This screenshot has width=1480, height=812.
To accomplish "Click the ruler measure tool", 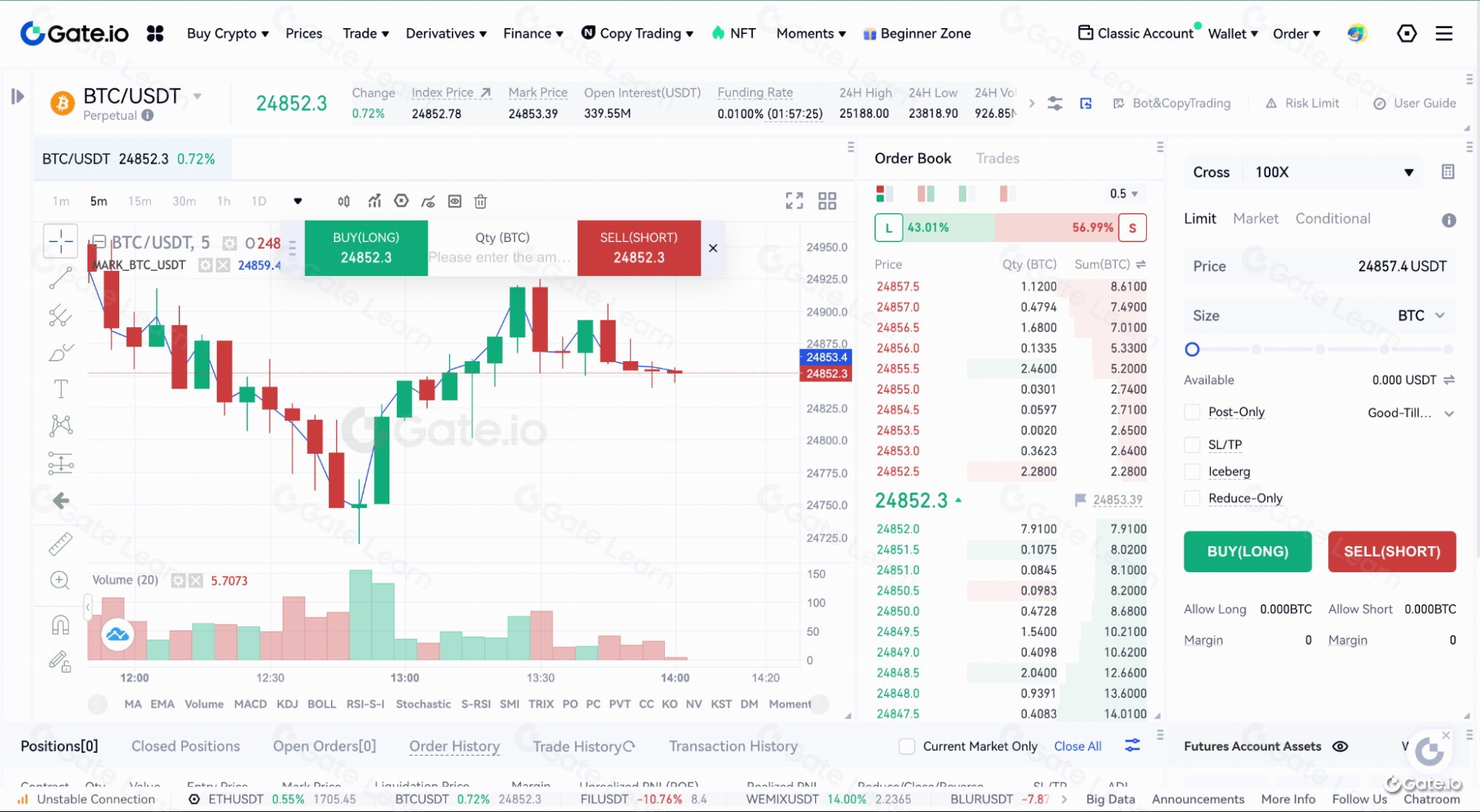I will [61, 544].
